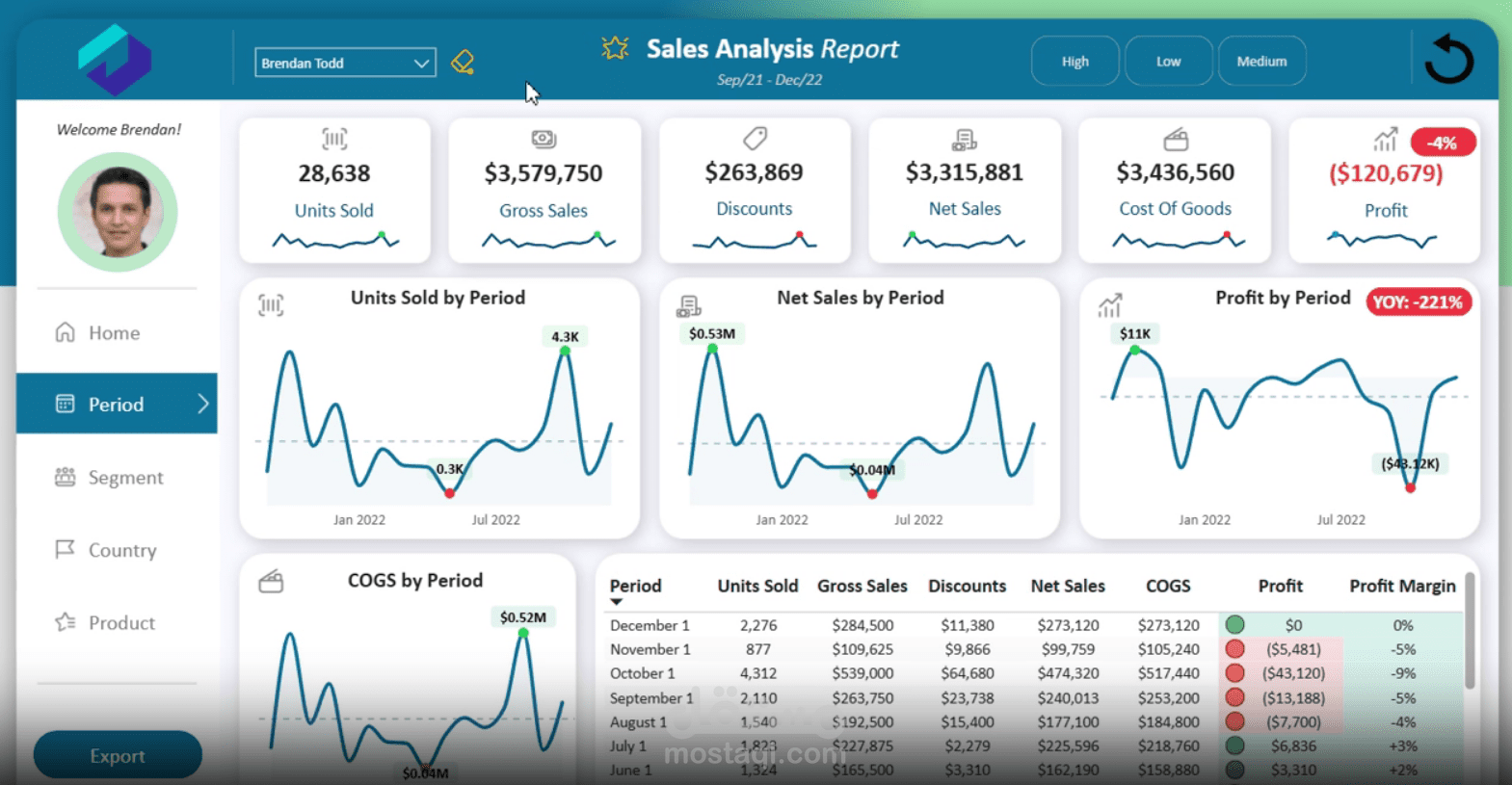The height and width of the screenshot is (785, 1512).
Task: Click the chevron arrow on Period menu item
Action: [203, 404]
